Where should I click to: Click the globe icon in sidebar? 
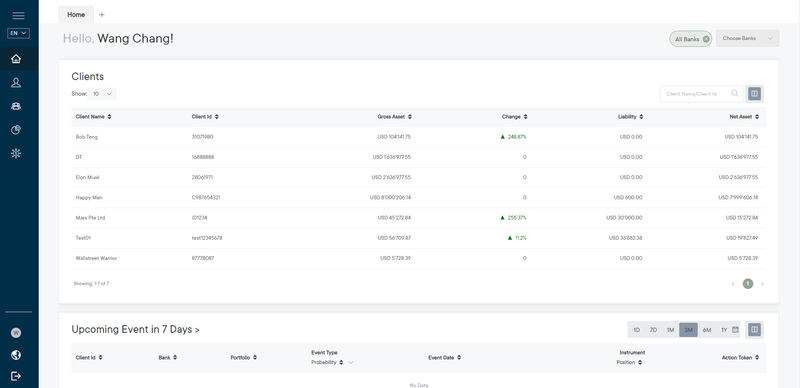16,355
